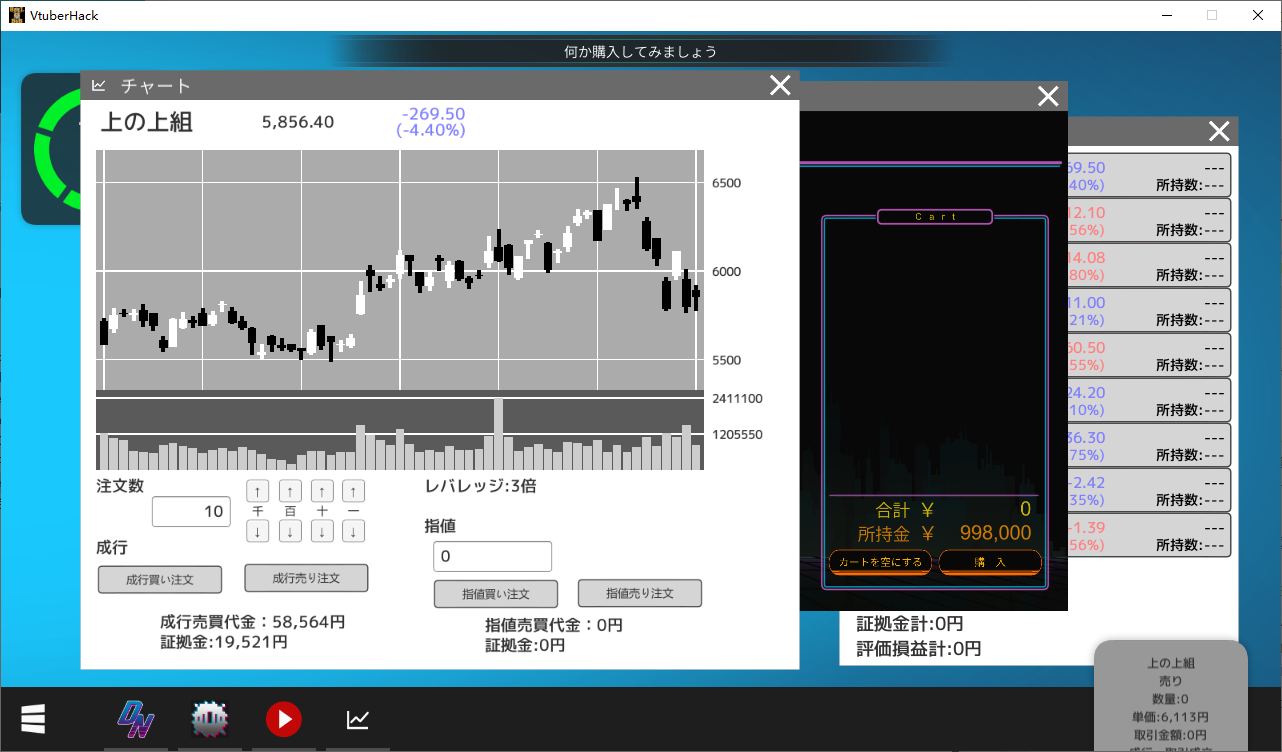Place a 成行買い注文 market buy order
This screenshot has height=752, width=1282.
(160, 579)
